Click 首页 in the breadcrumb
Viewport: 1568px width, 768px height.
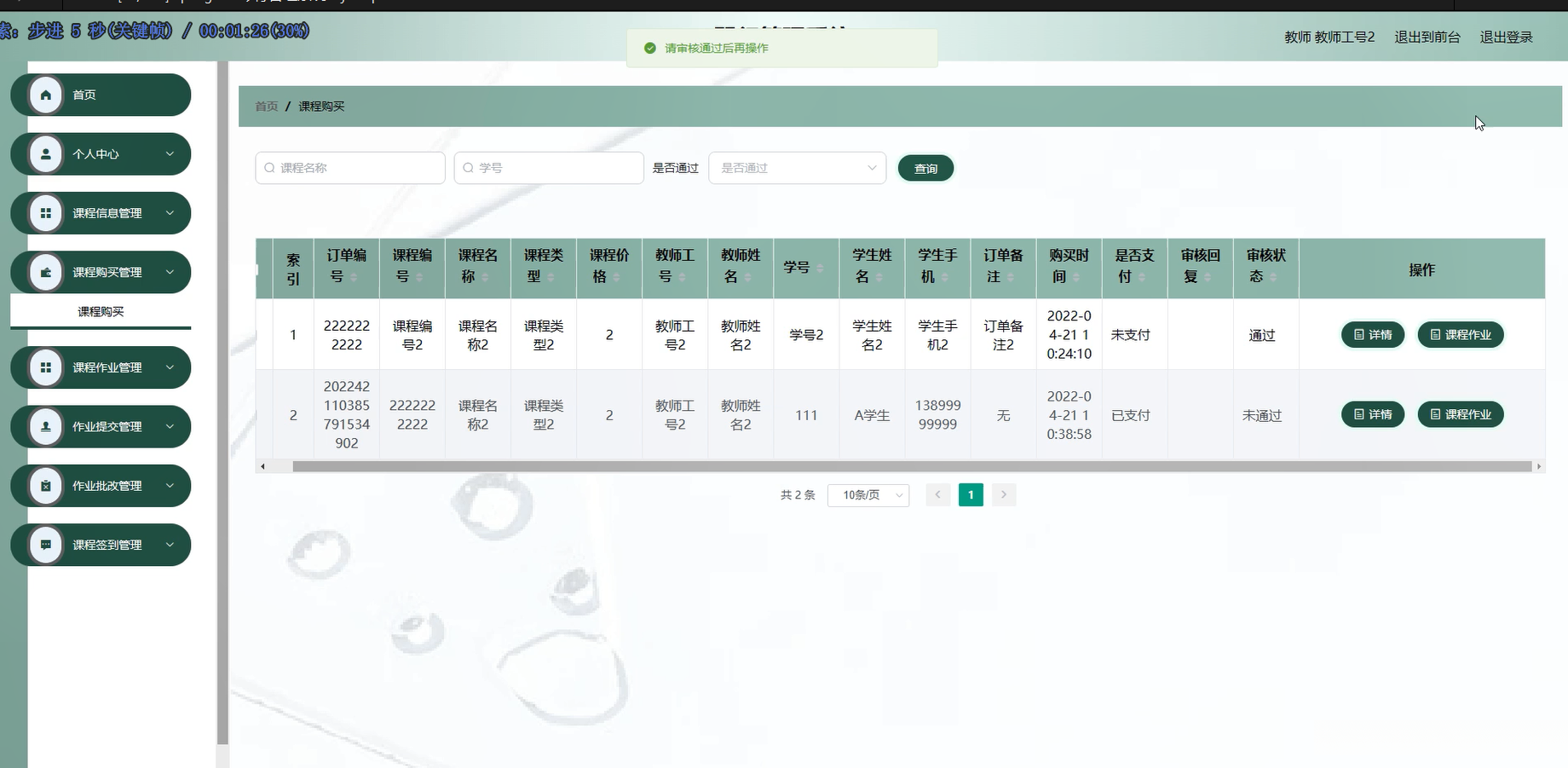coord(267,107)
